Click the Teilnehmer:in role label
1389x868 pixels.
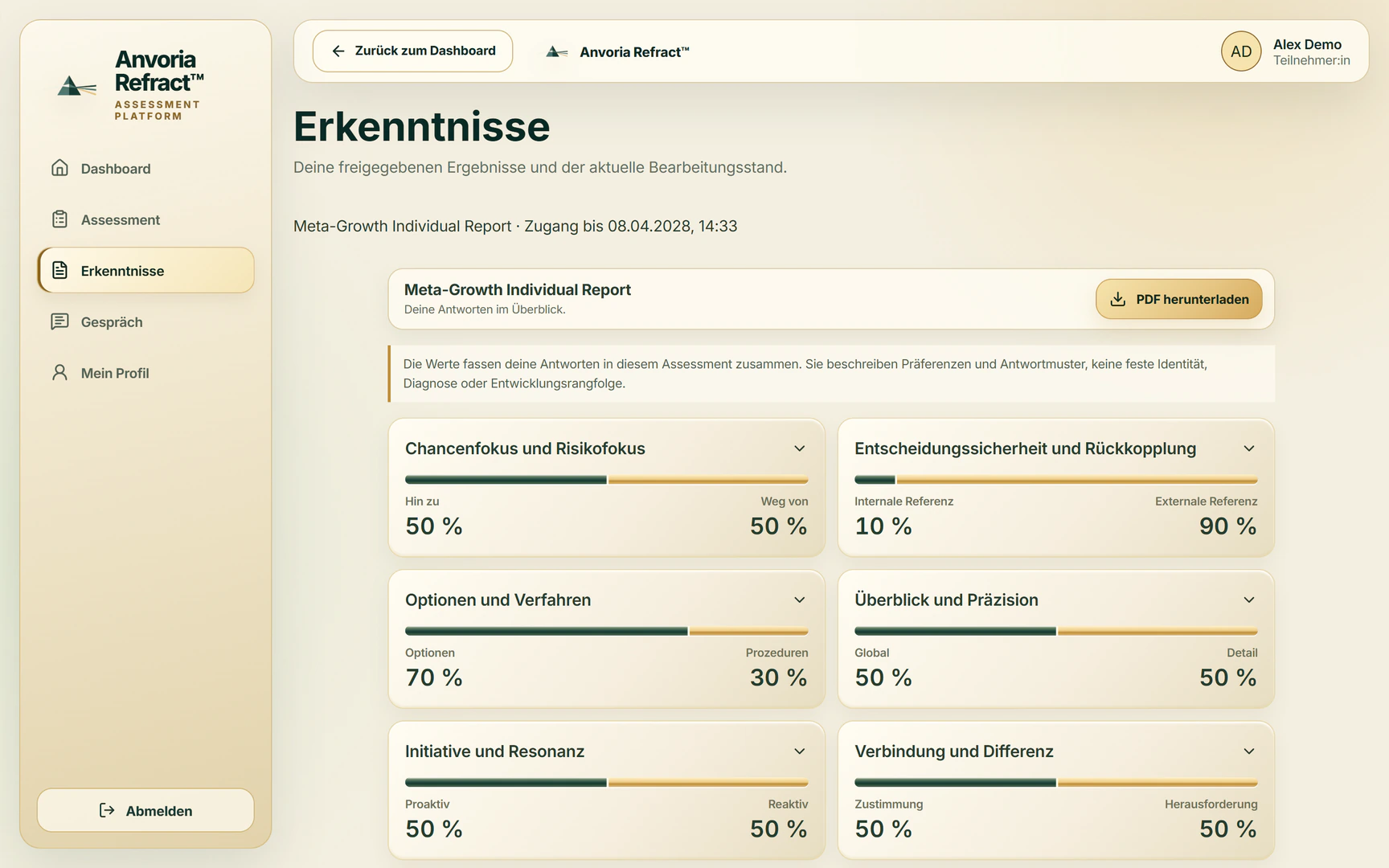point(1311,60)
